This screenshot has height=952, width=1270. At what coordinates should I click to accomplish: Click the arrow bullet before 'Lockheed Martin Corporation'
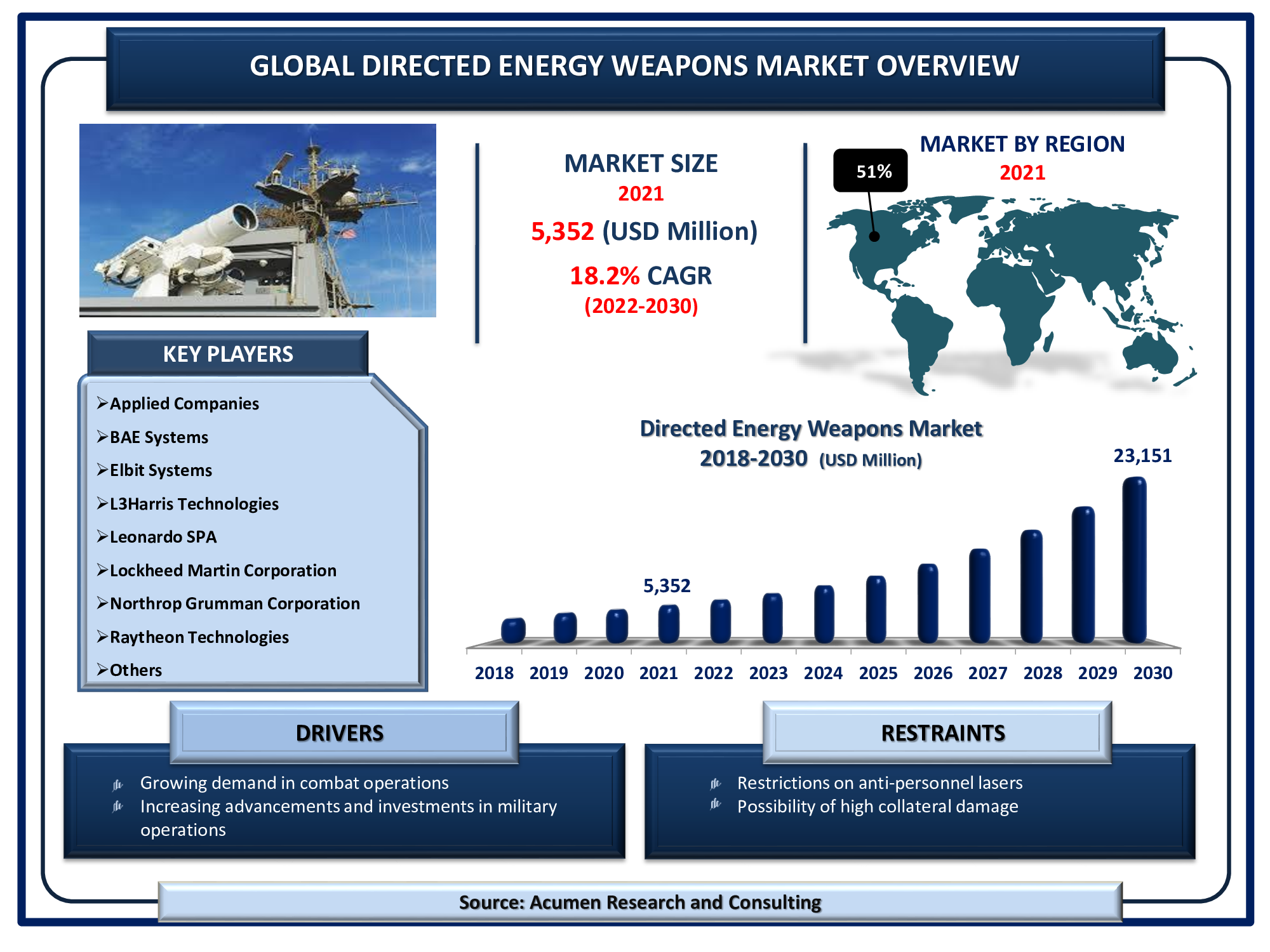pyautogui.click(x=102, y=570)
